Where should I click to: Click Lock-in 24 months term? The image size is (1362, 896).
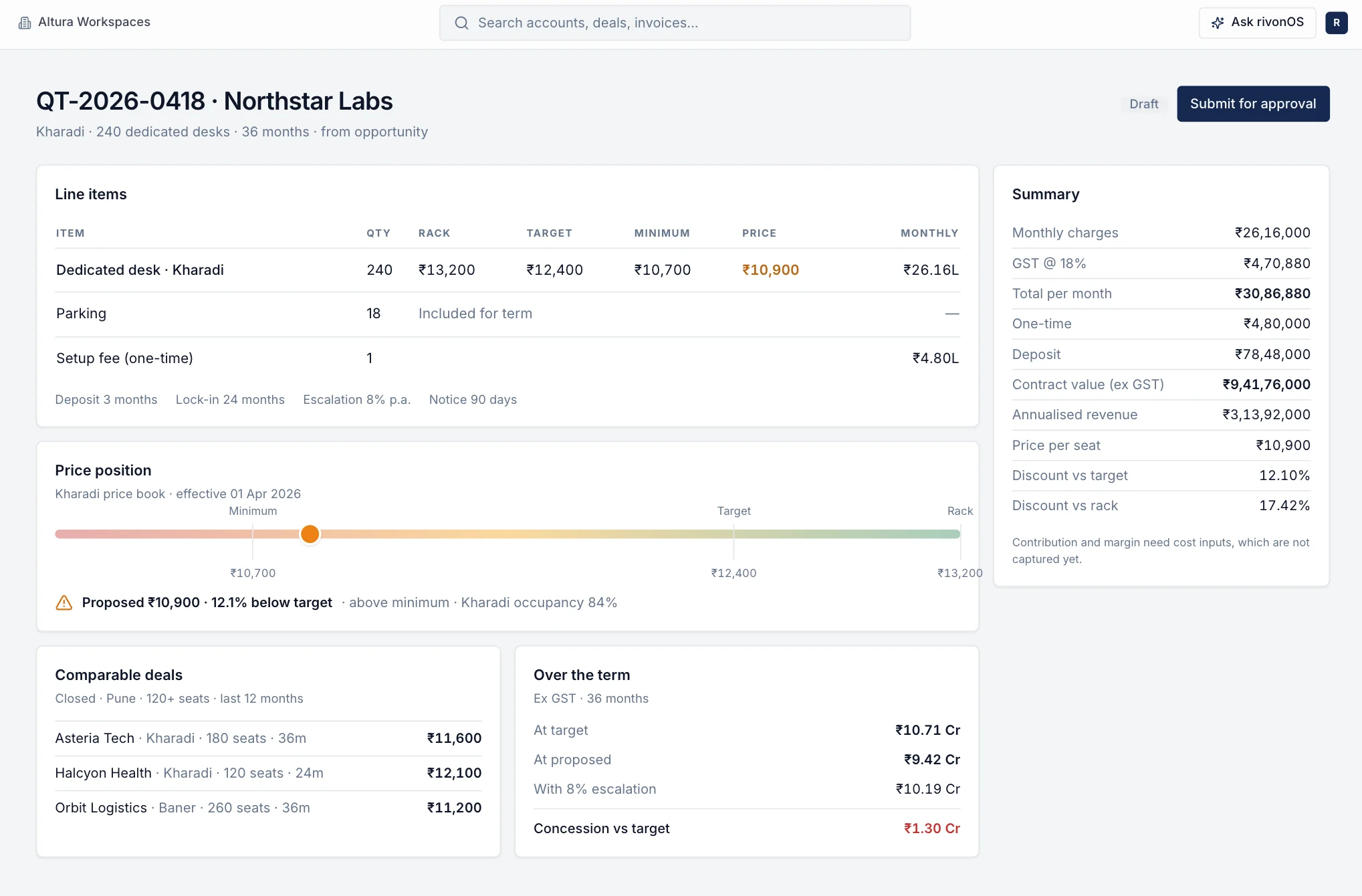pyautogui.click(x=230, y=400)
